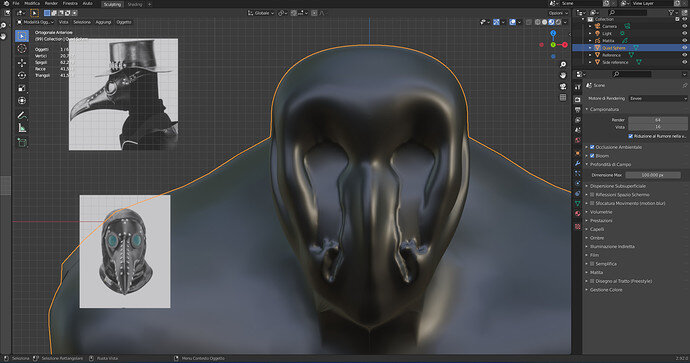Screen dimensions: 690x363
Task: Select the Move tool
Action: [22, 63]
